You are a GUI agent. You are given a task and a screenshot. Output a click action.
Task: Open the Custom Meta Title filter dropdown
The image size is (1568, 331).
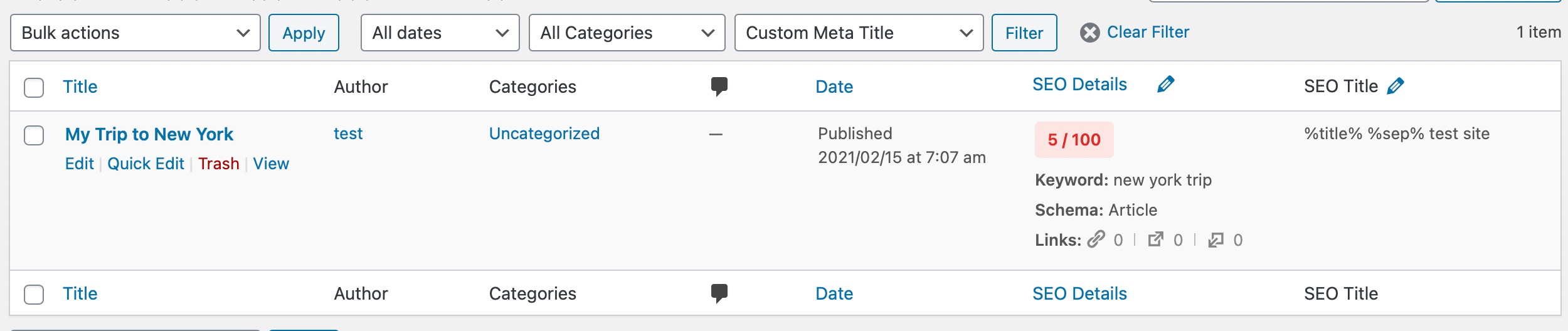click(859, 33)
